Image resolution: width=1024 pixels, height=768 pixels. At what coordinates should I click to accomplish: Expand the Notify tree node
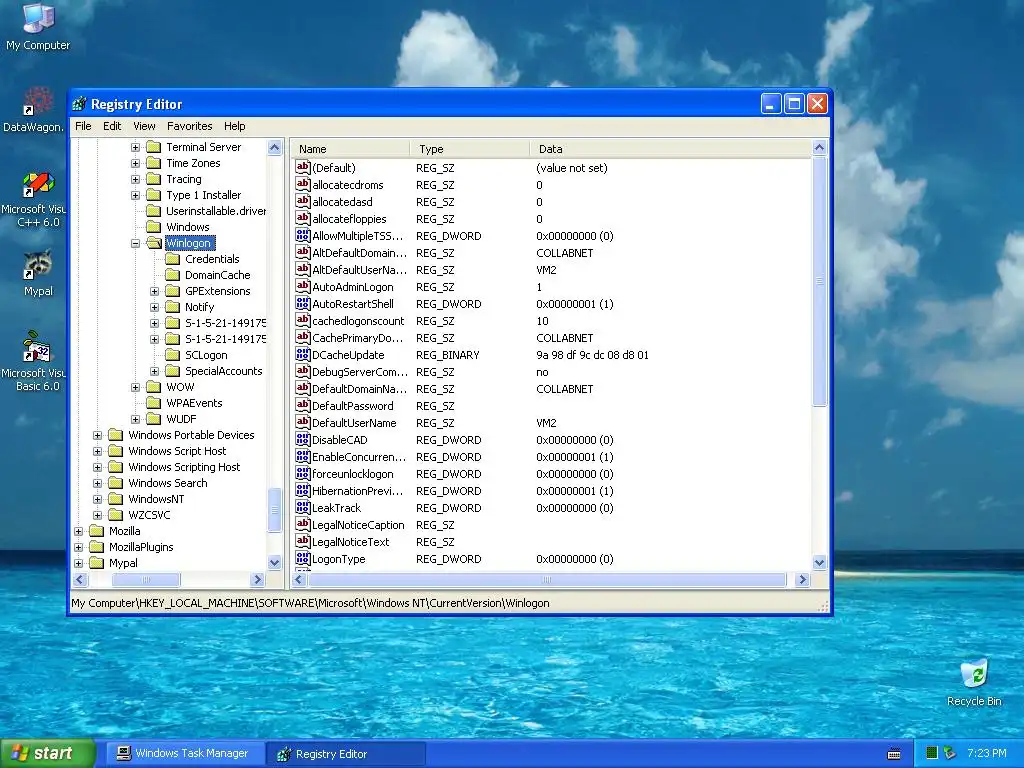pos(154,307)
